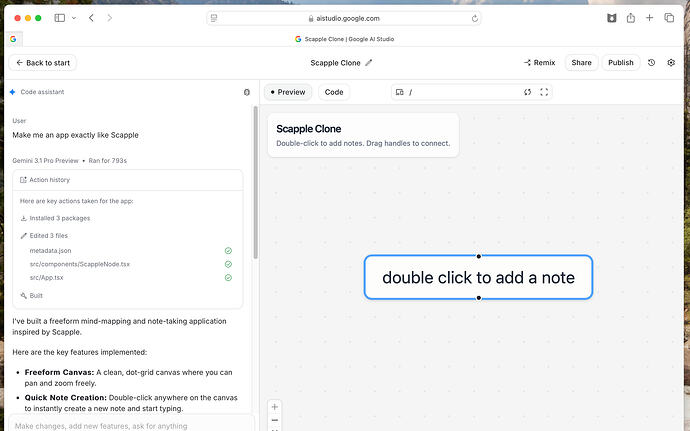Zoom in the canvas with plus button
The image size is (690, 431).
[x=275, y=407]
